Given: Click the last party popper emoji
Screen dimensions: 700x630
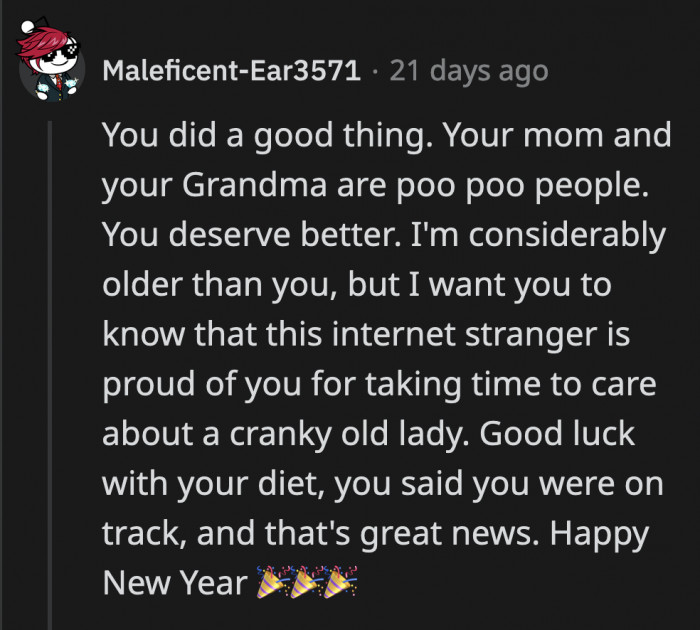Looking at the screenshot, I should coord(340,583).
